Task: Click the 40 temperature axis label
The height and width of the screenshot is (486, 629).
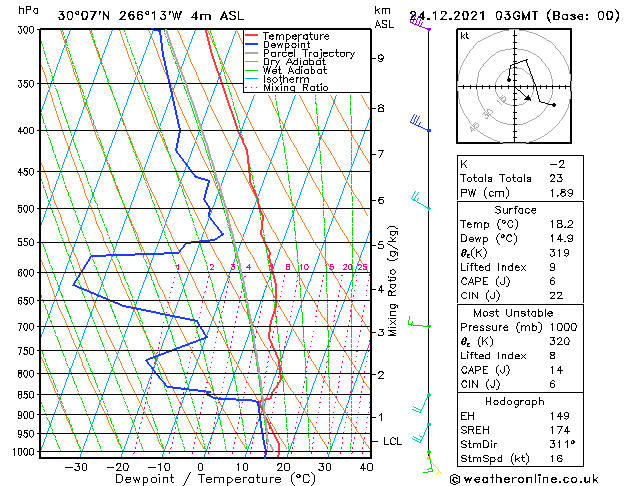Action: tap(366, 467)
